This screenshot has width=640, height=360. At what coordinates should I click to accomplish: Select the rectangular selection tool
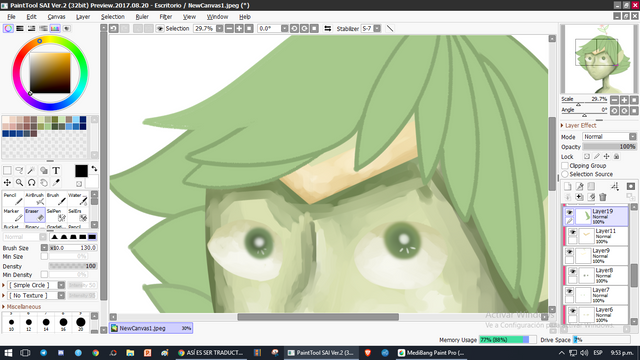tap(7, 170)
